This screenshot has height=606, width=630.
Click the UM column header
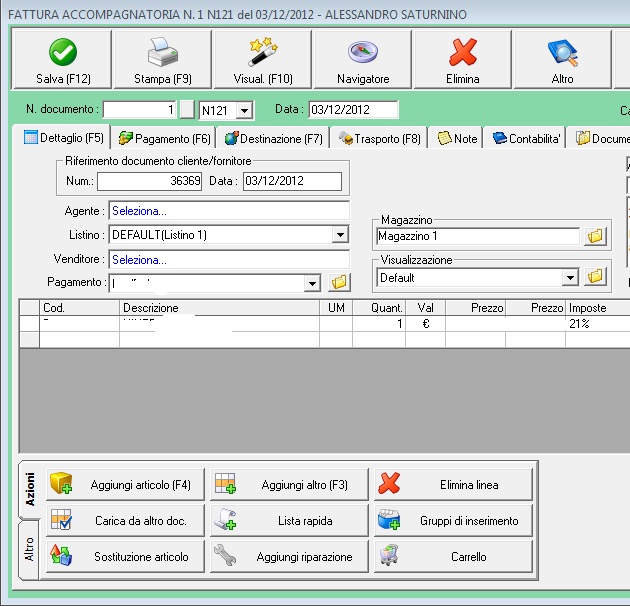coord(336,308)
